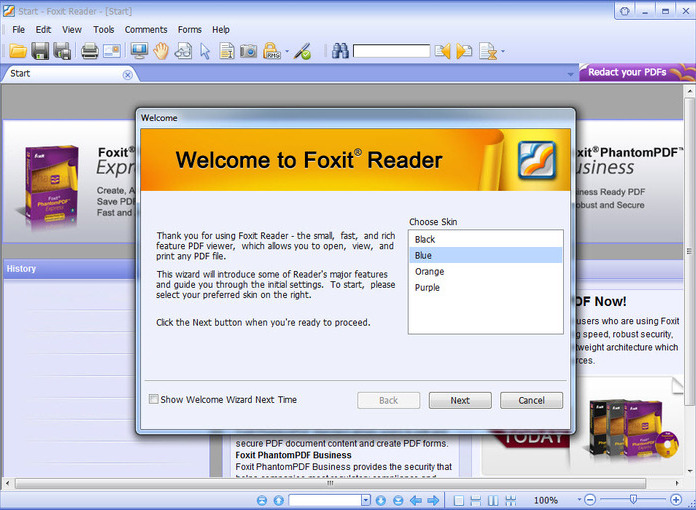Screen dimensions: 696x510
Task: Click the Email envelope icon
Action: (112, 51)
